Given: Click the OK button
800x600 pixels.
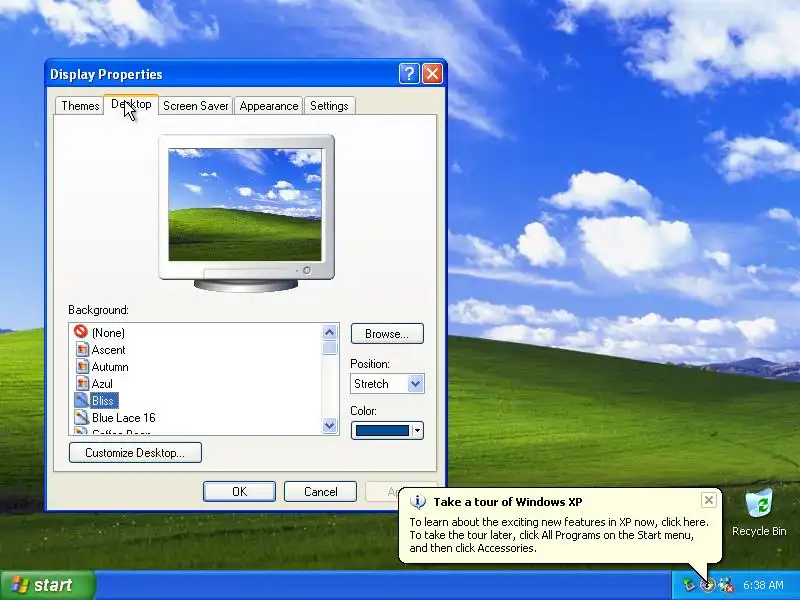Looking at the screenshot, I should (239, 491).
